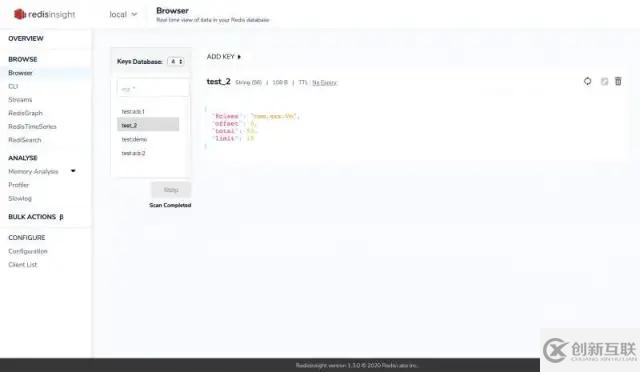Open the Keys Database number selector

tap(176, 61)
